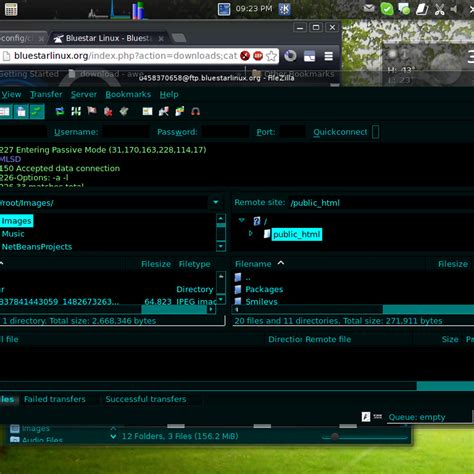
Task: Reconnect to the last server
Action: click(124, 111)
